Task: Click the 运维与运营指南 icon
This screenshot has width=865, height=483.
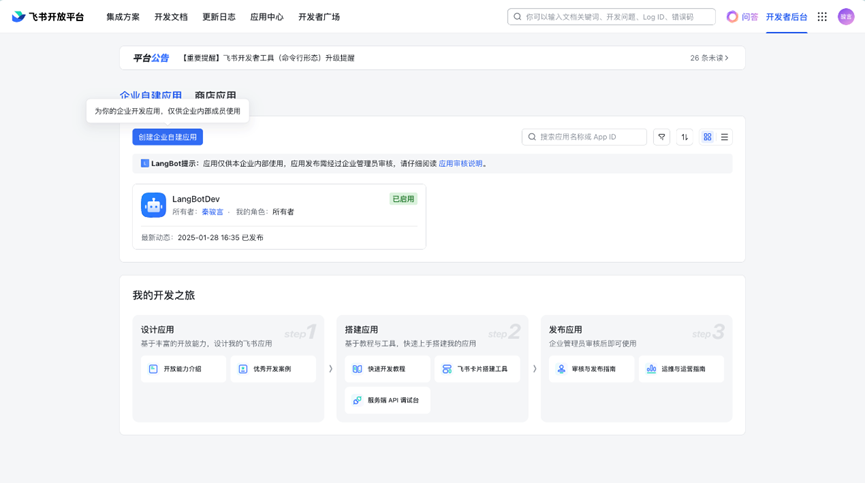Action: pos(652,369)
